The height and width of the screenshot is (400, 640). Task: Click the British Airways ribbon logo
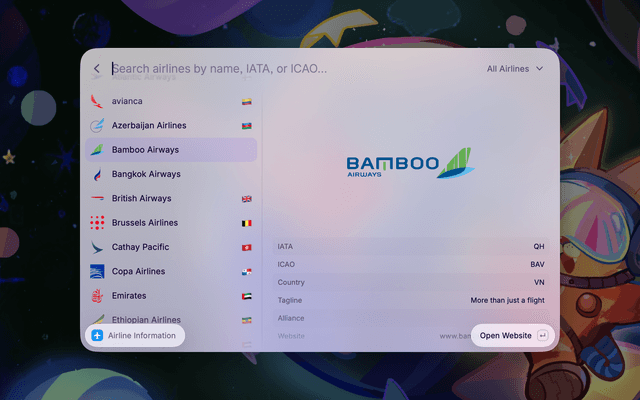97,198
